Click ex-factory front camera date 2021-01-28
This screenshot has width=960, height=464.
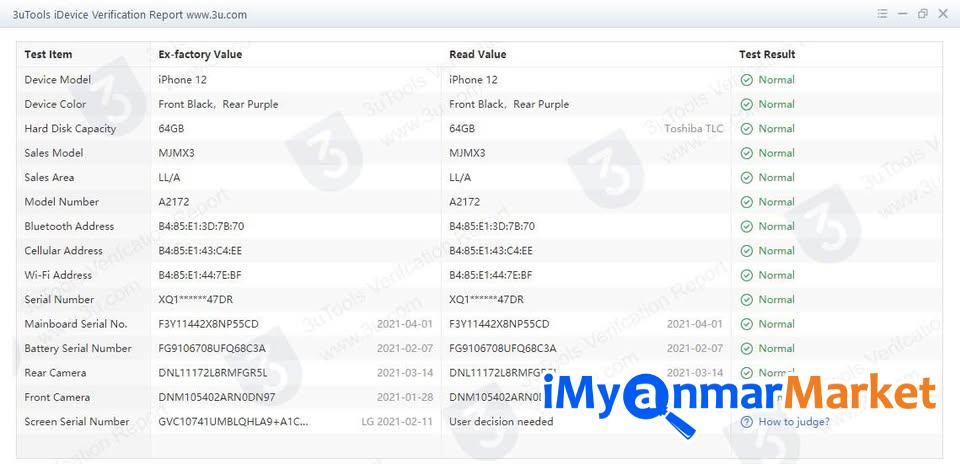tap(405, 398)
